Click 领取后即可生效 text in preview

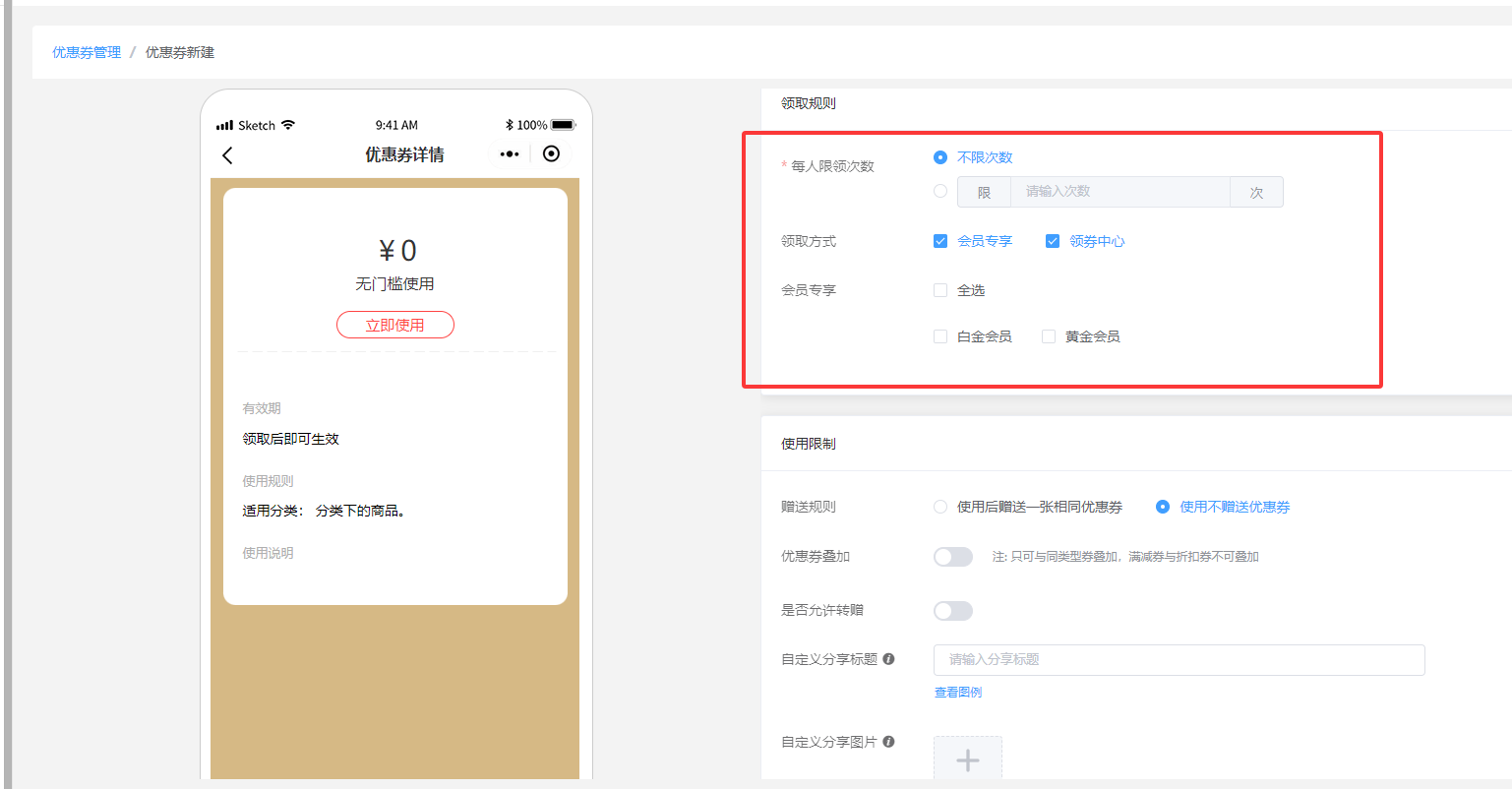291,439
